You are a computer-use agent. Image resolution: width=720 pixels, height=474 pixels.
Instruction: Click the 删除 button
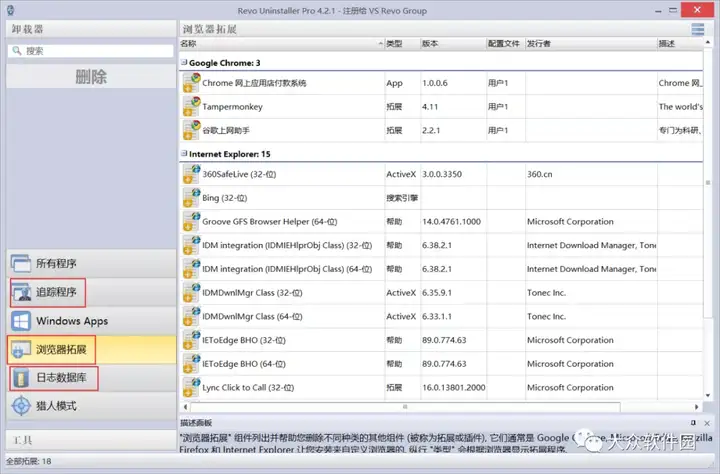(x=91, y=76)
